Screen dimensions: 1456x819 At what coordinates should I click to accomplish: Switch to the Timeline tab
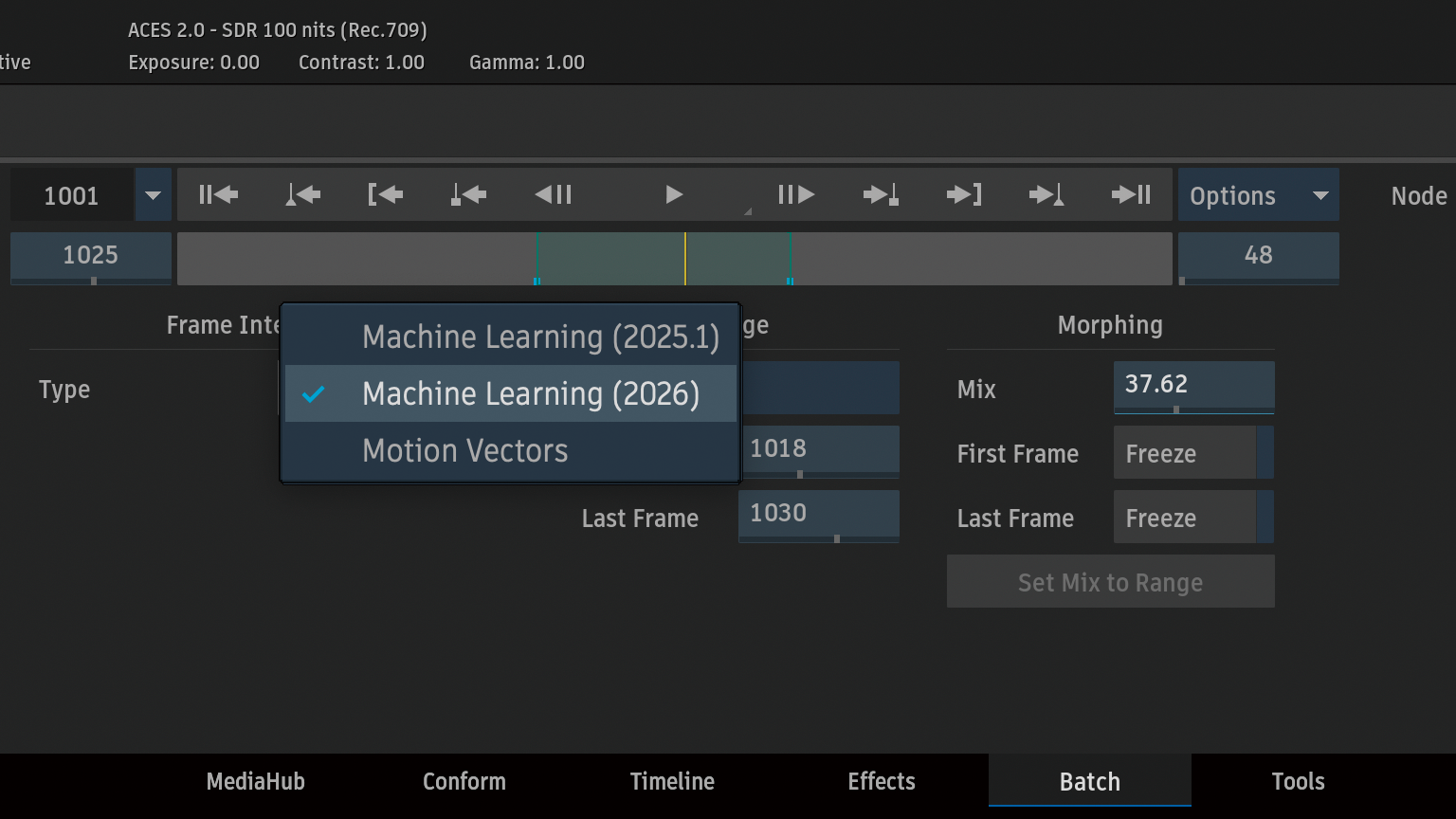(x=672, y=782)
